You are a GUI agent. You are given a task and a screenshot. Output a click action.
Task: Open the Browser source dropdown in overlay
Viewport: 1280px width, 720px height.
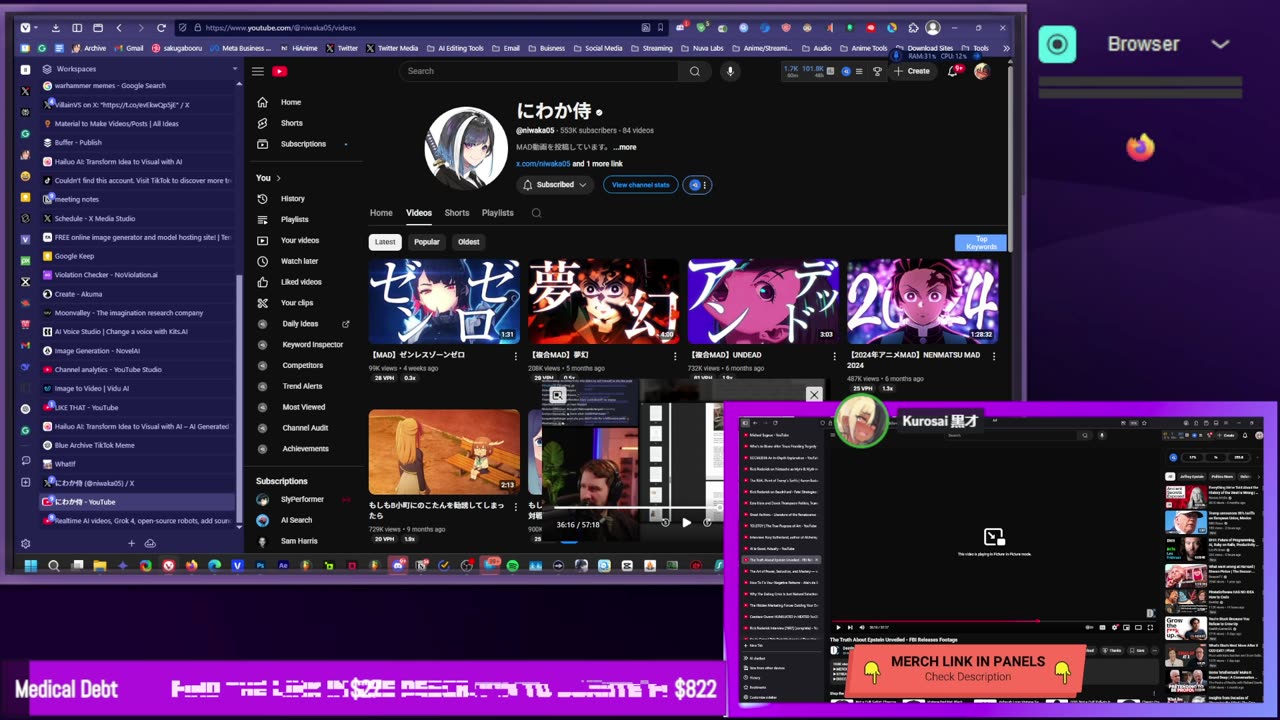(x=1220, y=44)
